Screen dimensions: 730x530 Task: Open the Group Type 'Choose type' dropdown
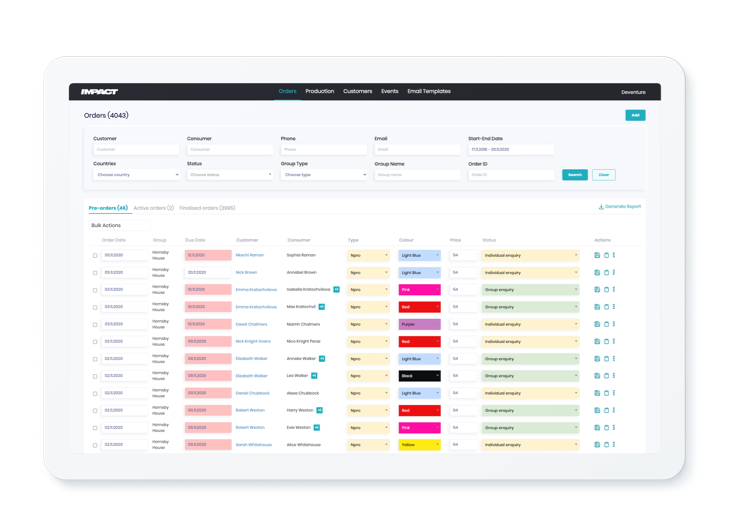tap(324, 175)
